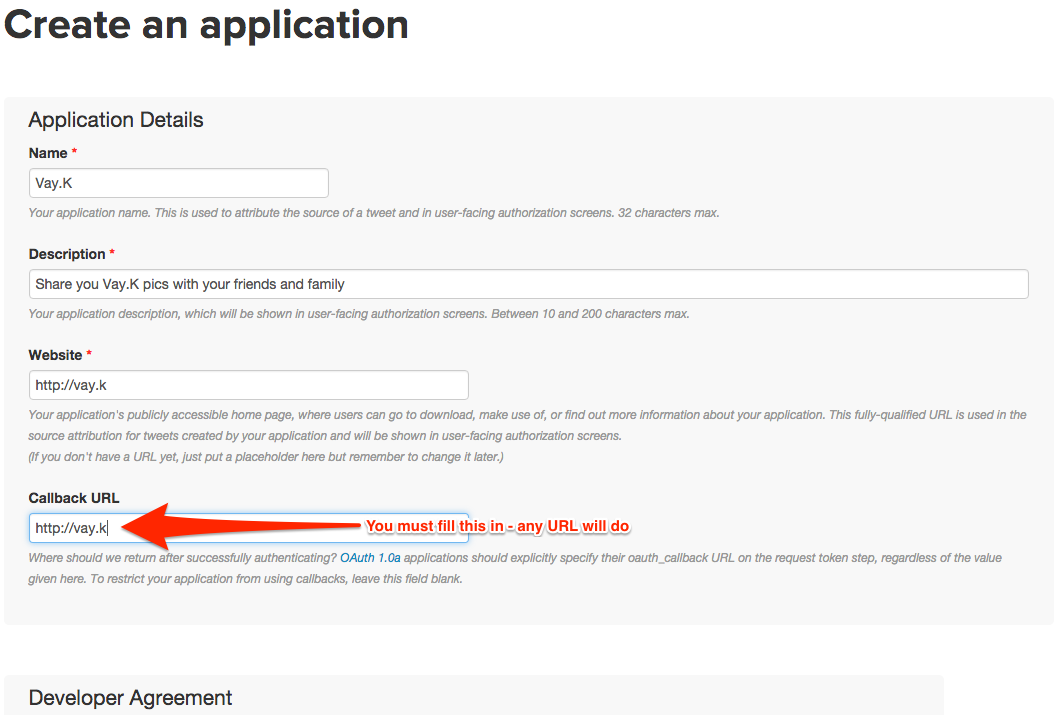1058x715 pixels.
Task: Click the Developer Agreement section heading
Action: click(130, 698)
